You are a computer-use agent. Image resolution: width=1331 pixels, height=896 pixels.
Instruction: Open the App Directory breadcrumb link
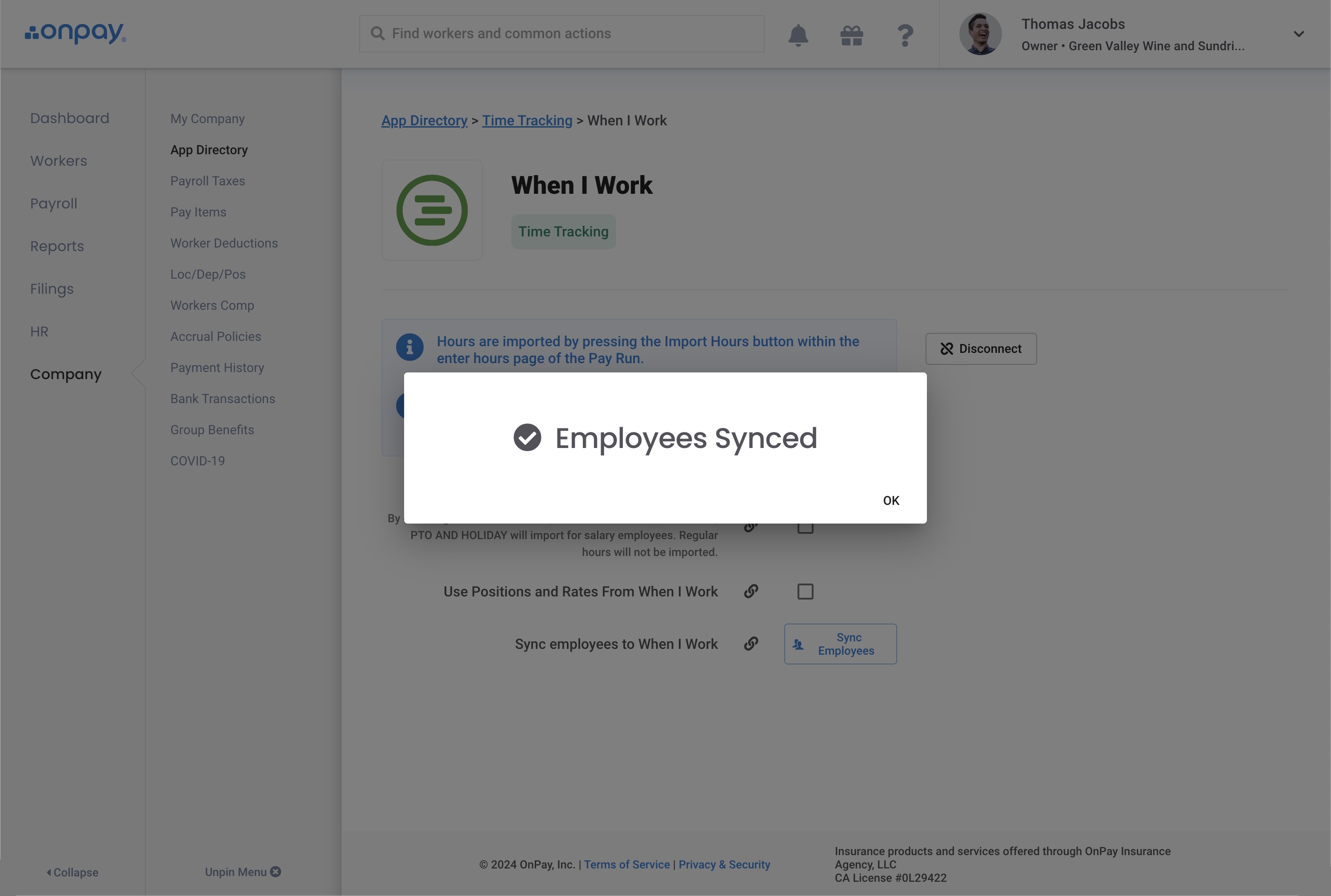tap(424, 120)
